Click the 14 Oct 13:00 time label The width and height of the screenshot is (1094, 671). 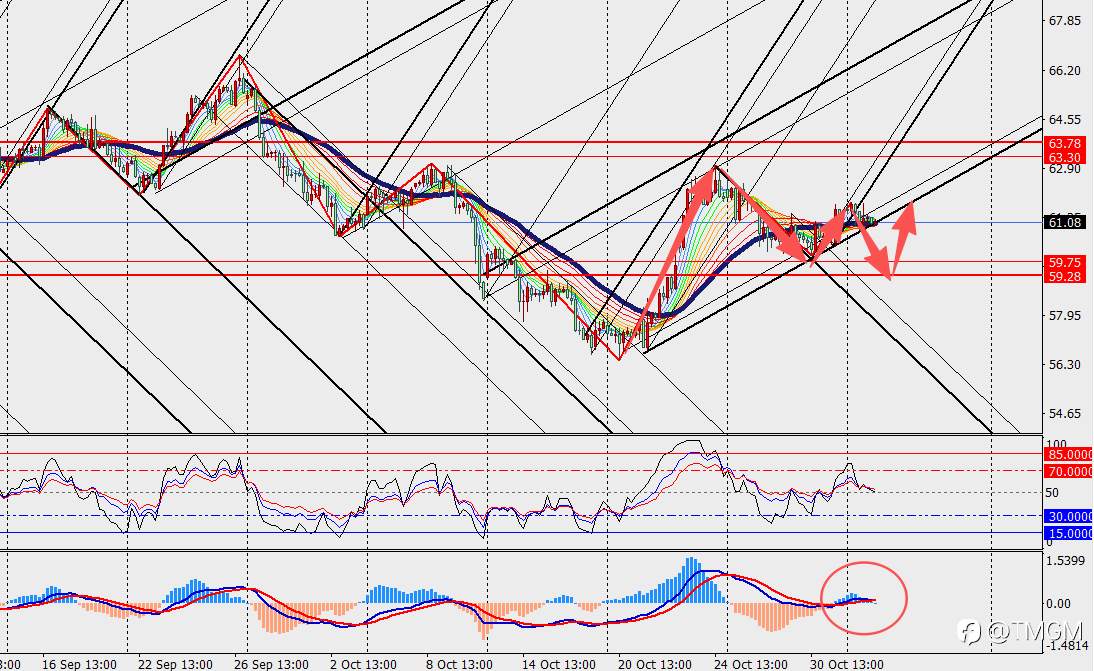[558, 664]
